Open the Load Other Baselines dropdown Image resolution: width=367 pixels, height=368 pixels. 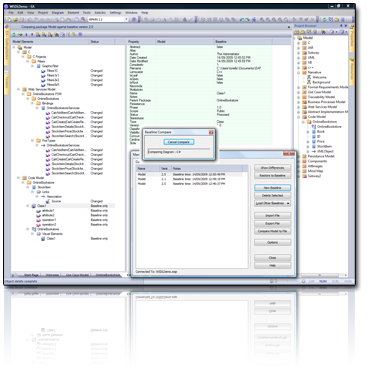[x=272, y=203]
